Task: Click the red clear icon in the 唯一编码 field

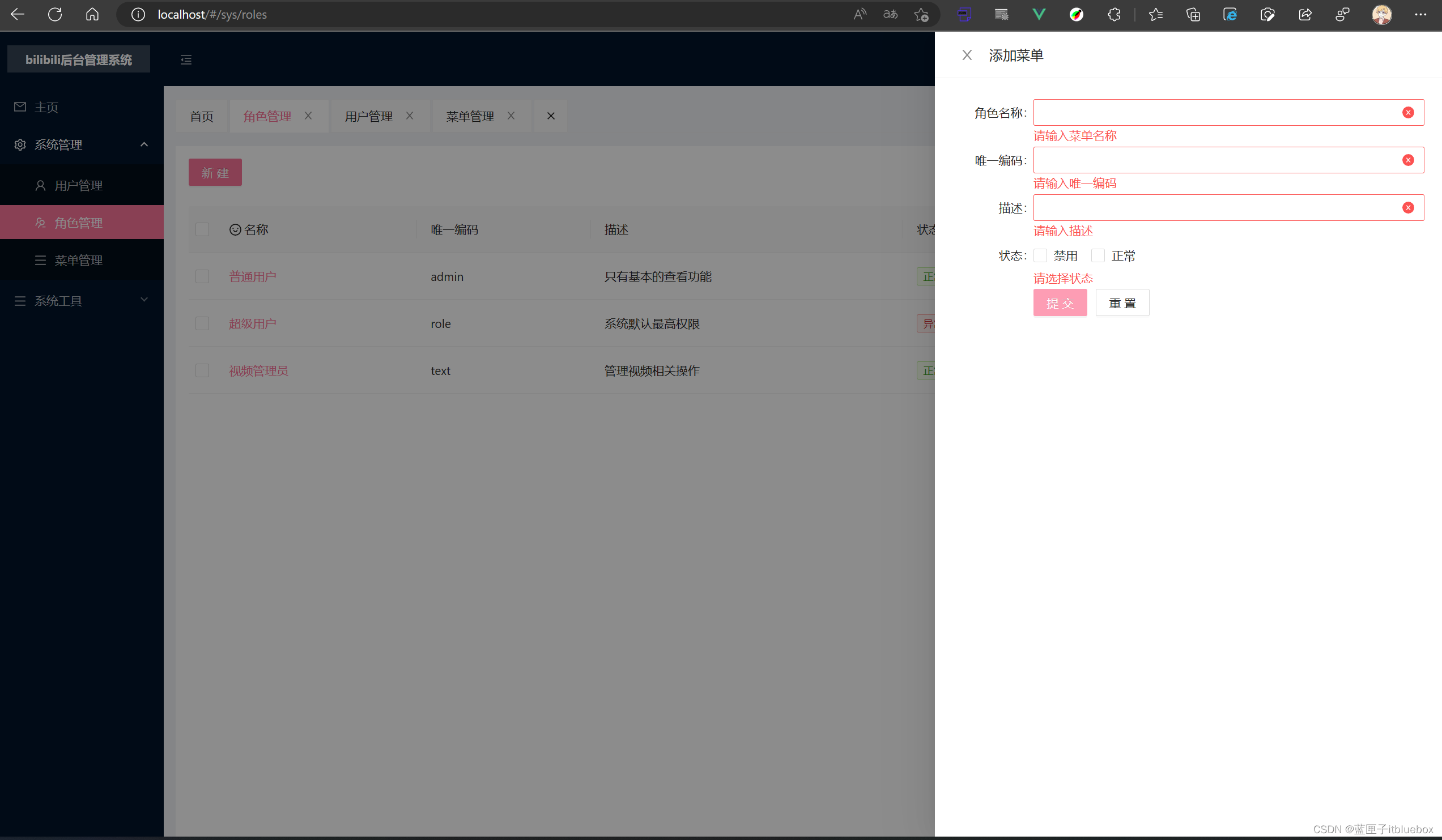Action: [x=1407, y=160]
